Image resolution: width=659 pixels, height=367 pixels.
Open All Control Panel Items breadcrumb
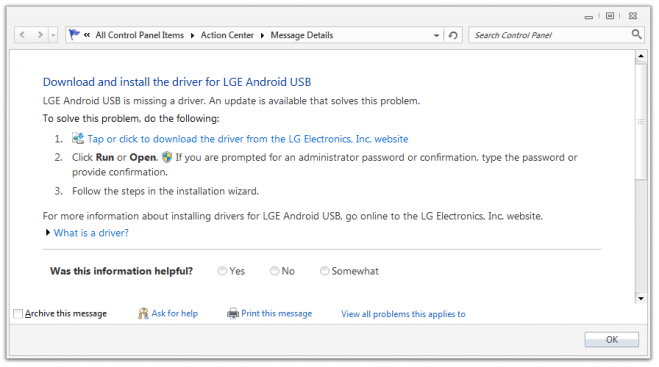(x=140, y=35)
